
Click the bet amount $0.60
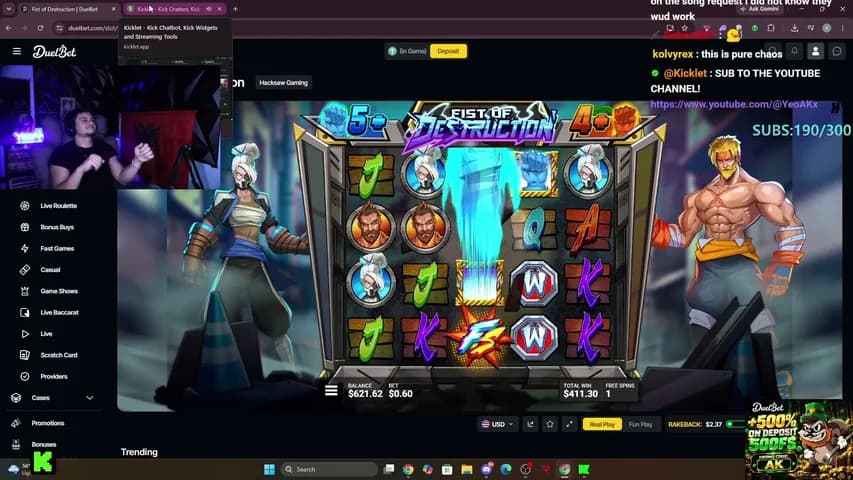pyautogui.click(x=400, y=393)
